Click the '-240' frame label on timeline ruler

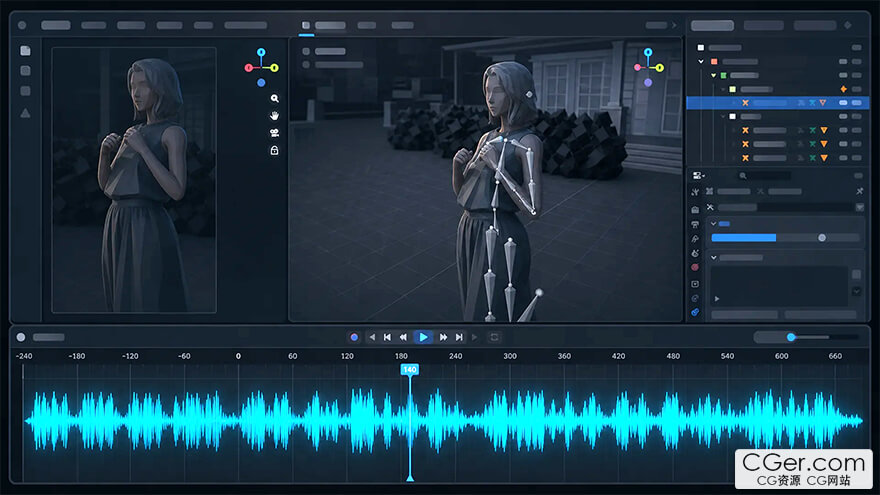[24, 356]
